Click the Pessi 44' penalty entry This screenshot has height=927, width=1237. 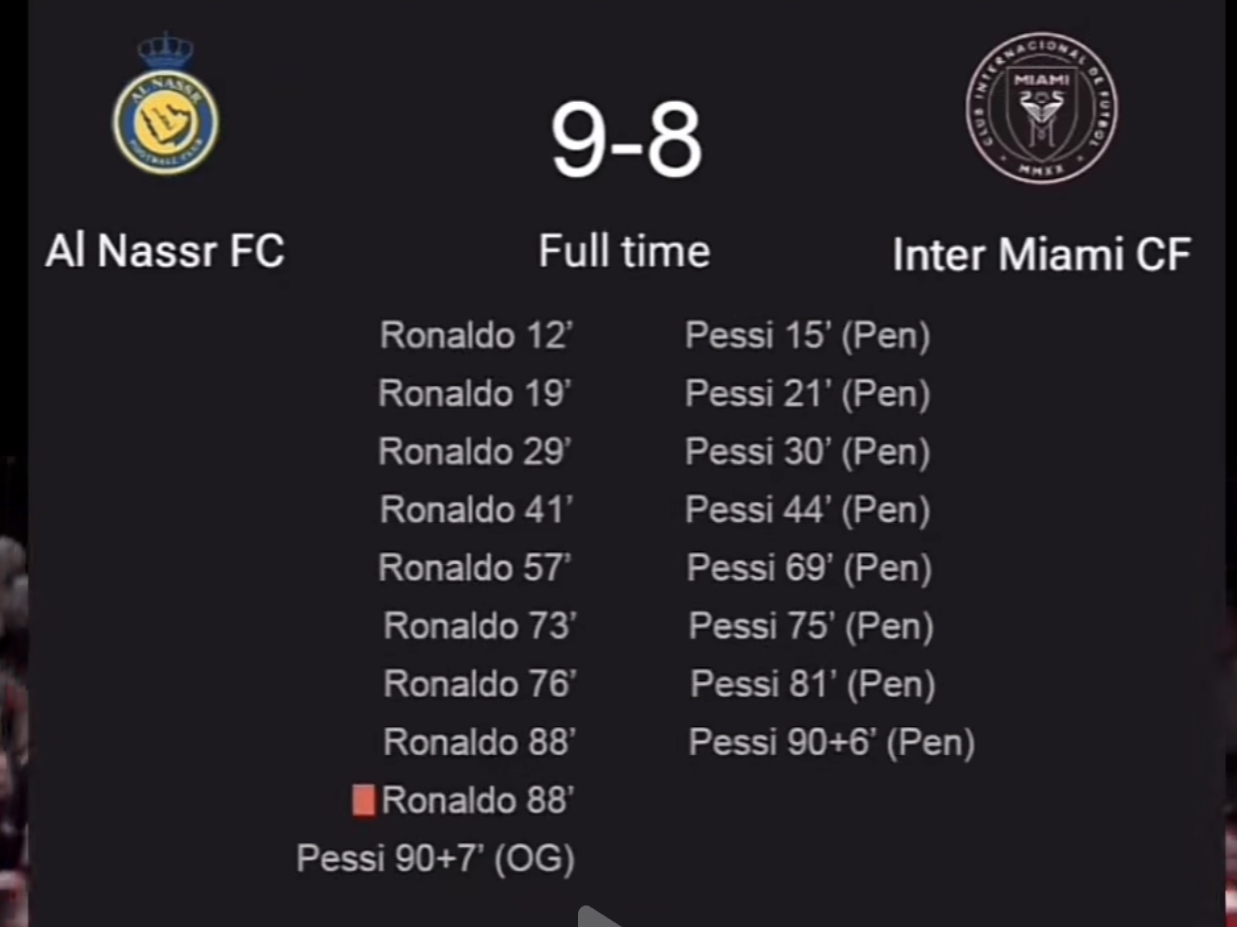[807, 511]
